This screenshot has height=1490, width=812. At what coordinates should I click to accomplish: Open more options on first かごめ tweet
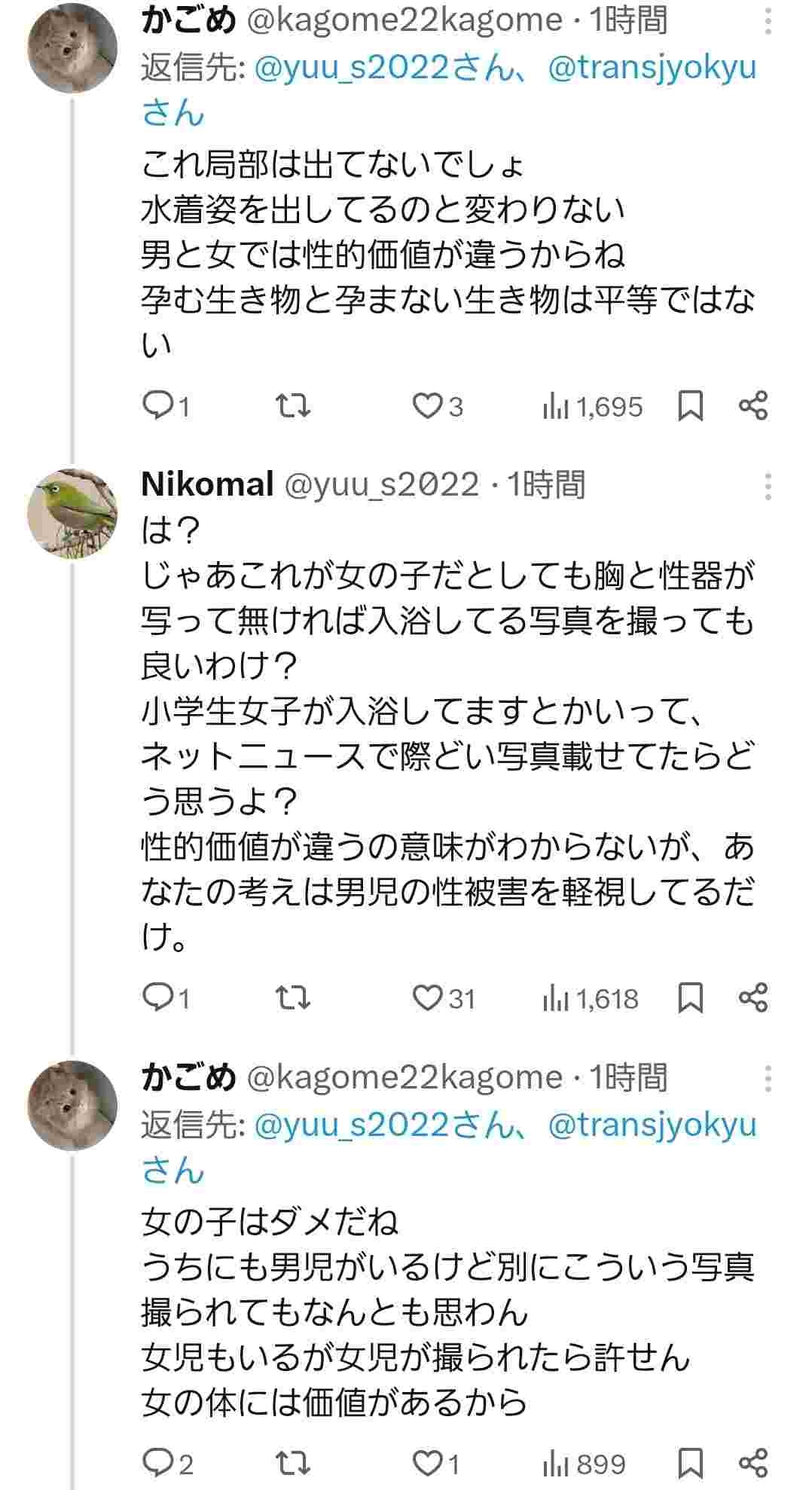click(x=768, y=22)
